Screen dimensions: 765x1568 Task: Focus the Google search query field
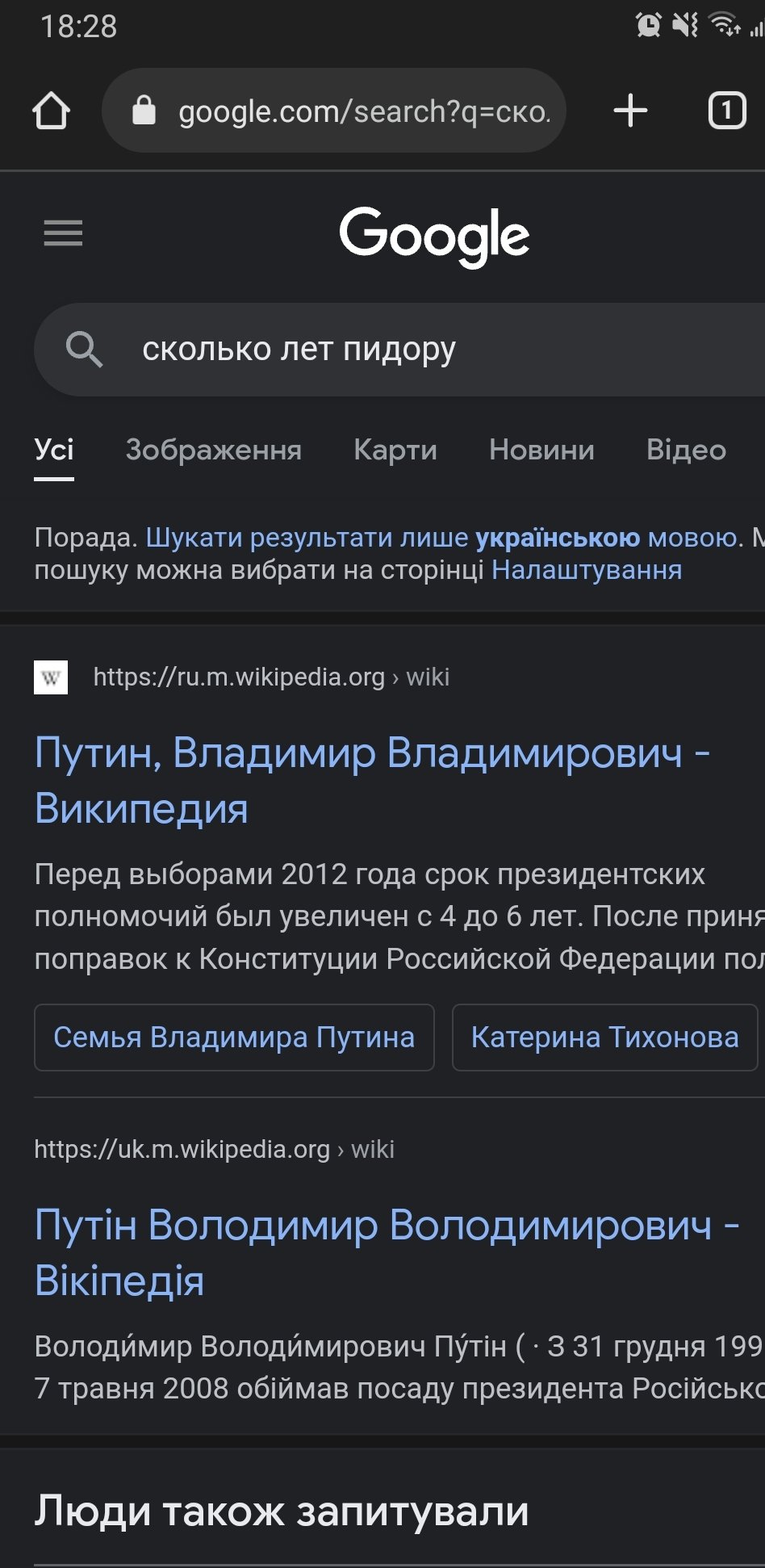pyautogui.click(x=403, y=350)
